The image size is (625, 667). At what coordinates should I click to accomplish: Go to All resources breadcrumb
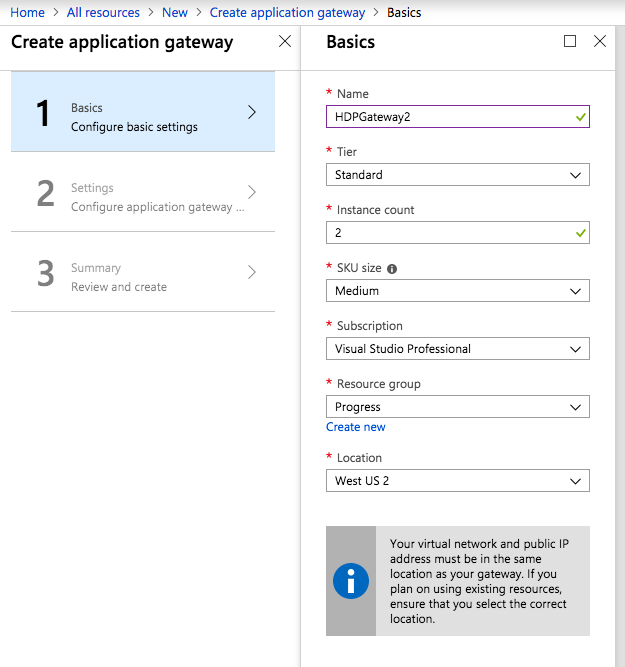click(x=103, y=13)
